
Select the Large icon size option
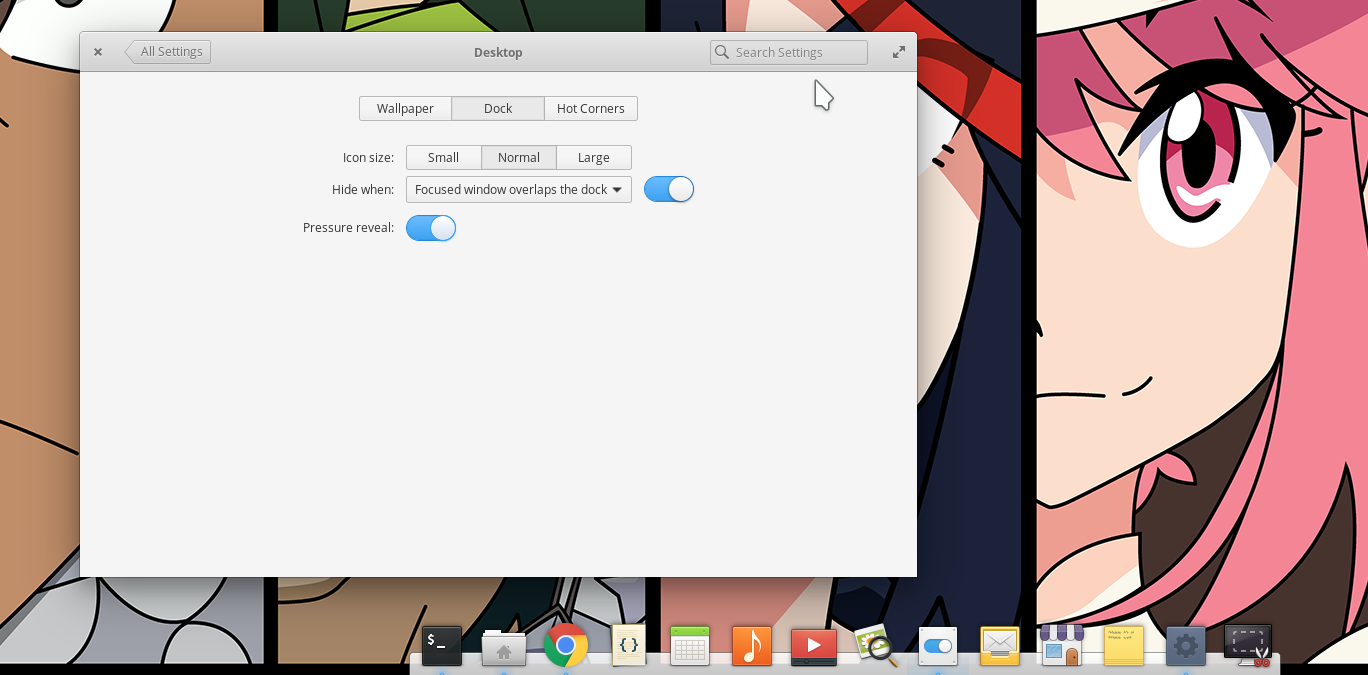(593, 157)
